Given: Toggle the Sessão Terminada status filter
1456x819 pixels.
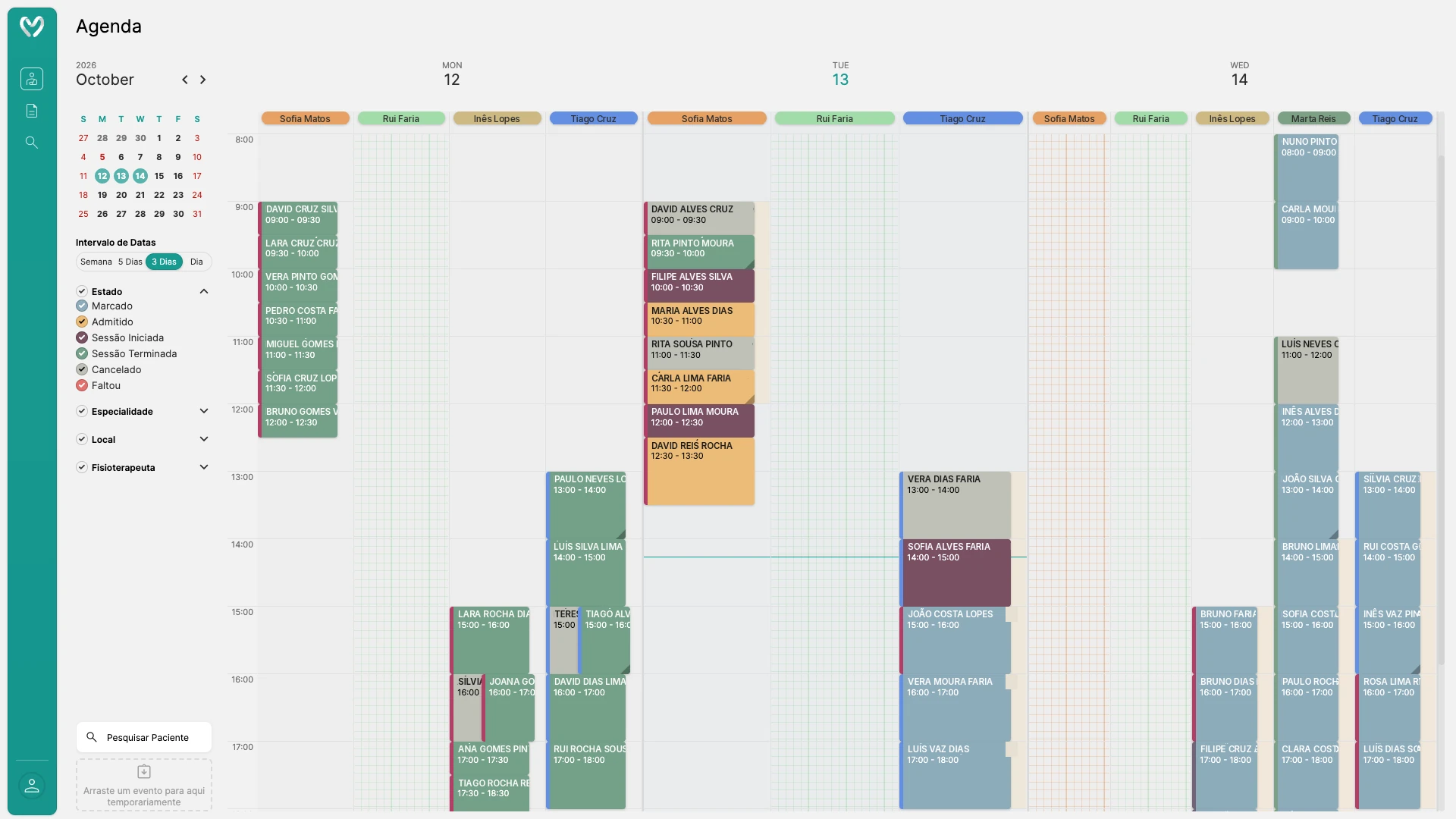Looking at the screenshot, I should 82,354.
